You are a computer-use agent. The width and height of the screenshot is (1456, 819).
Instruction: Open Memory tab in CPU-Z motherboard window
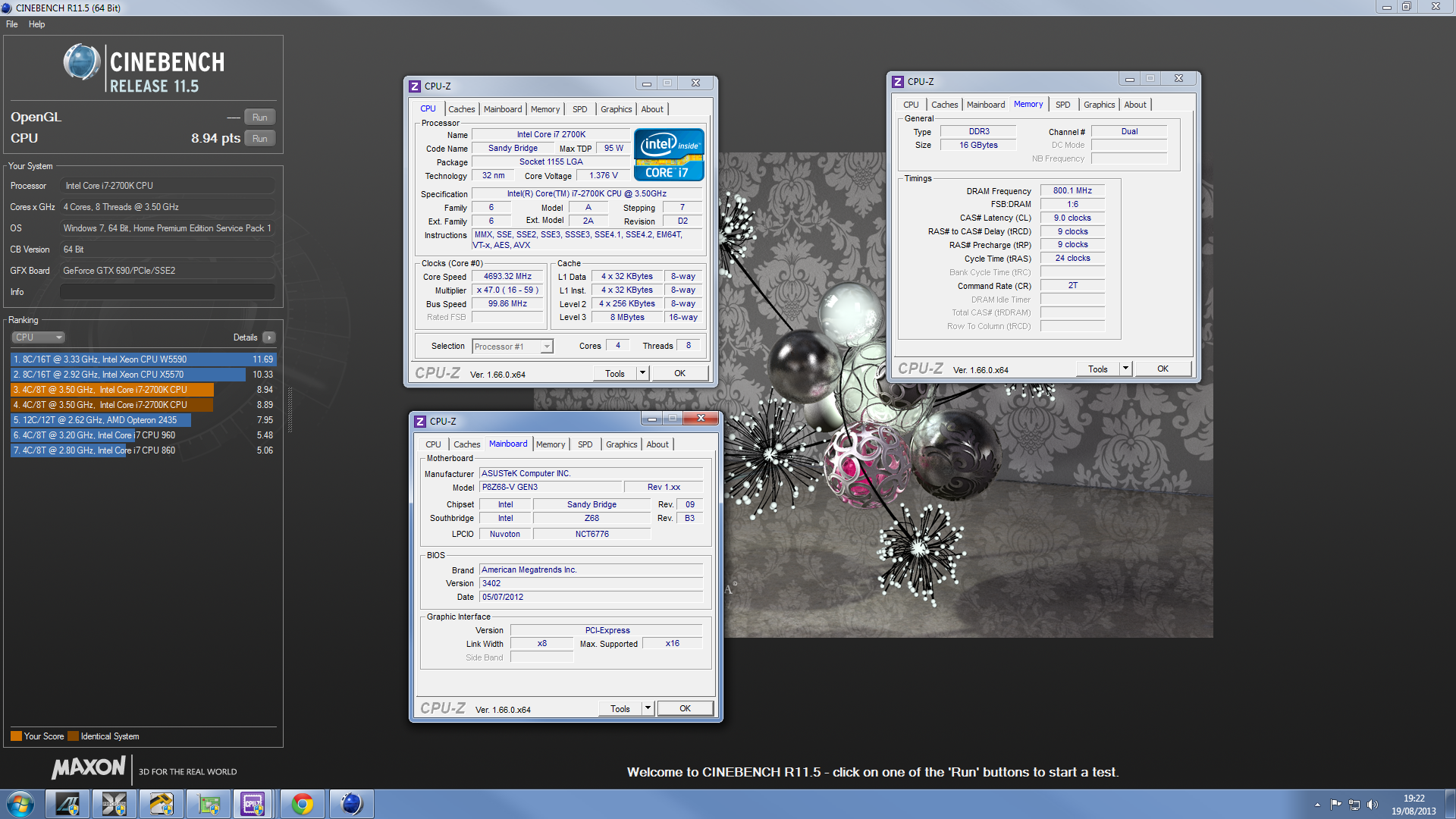point(551,444)
